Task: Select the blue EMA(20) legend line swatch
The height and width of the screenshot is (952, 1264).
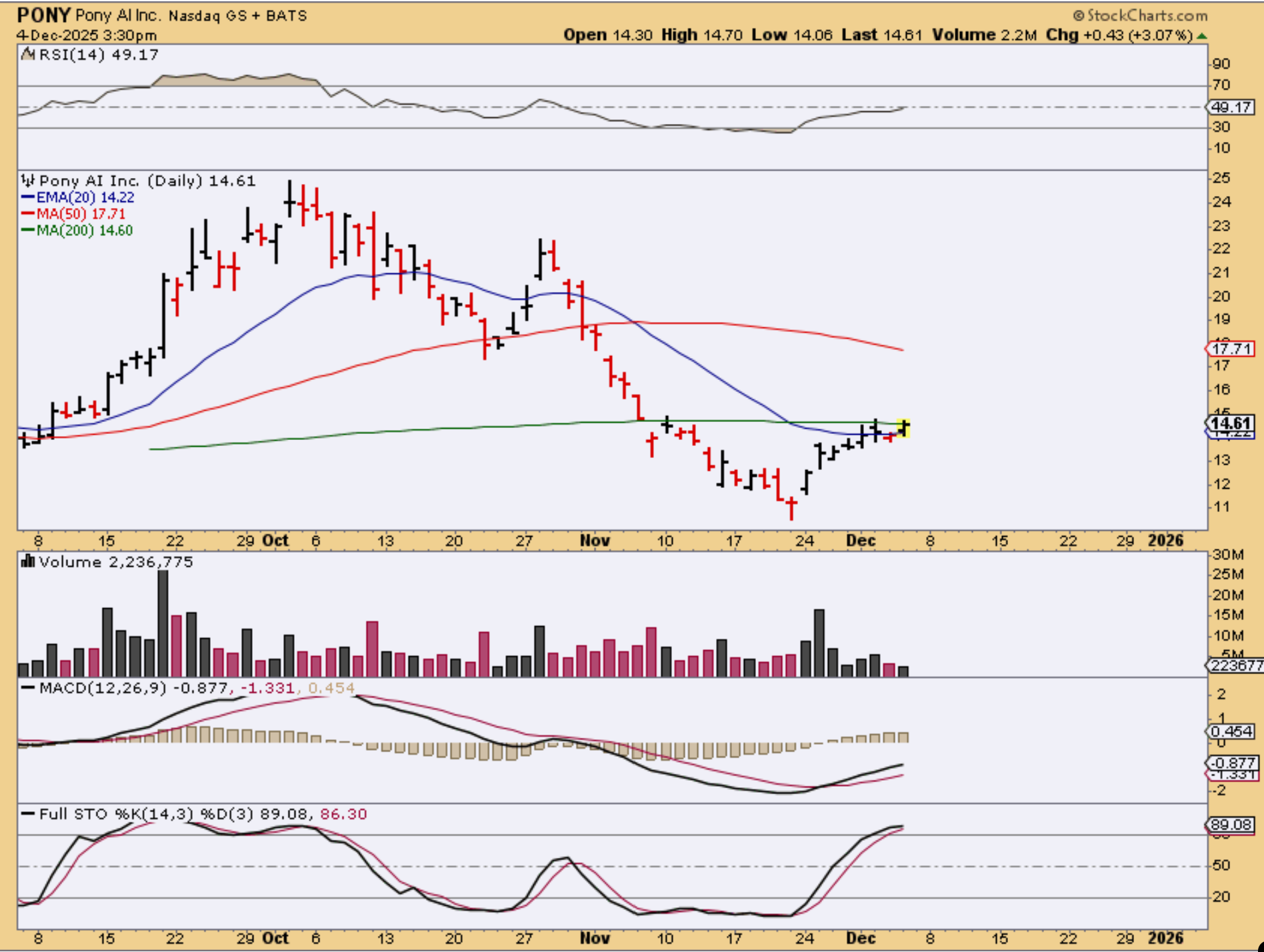Action: [x=28, y=197]
